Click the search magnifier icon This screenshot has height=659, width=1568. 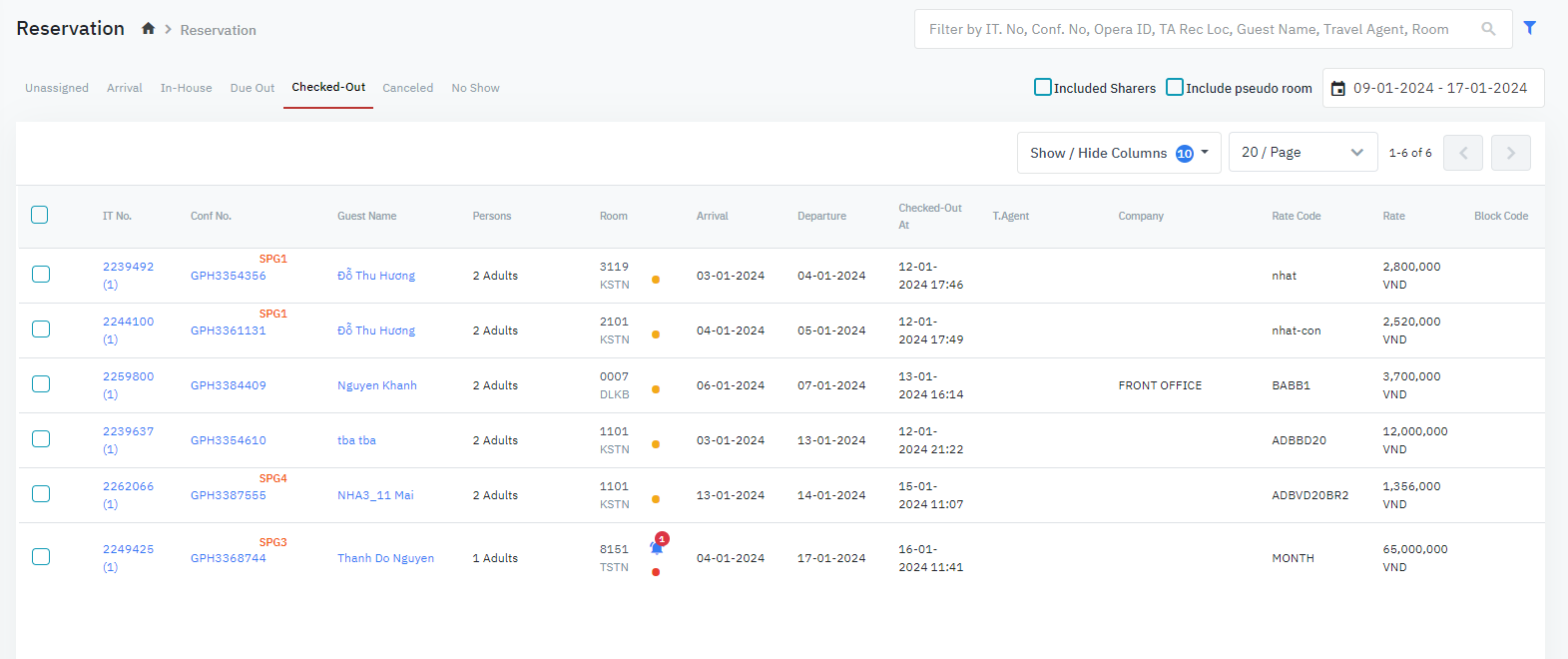point(1488,29)
